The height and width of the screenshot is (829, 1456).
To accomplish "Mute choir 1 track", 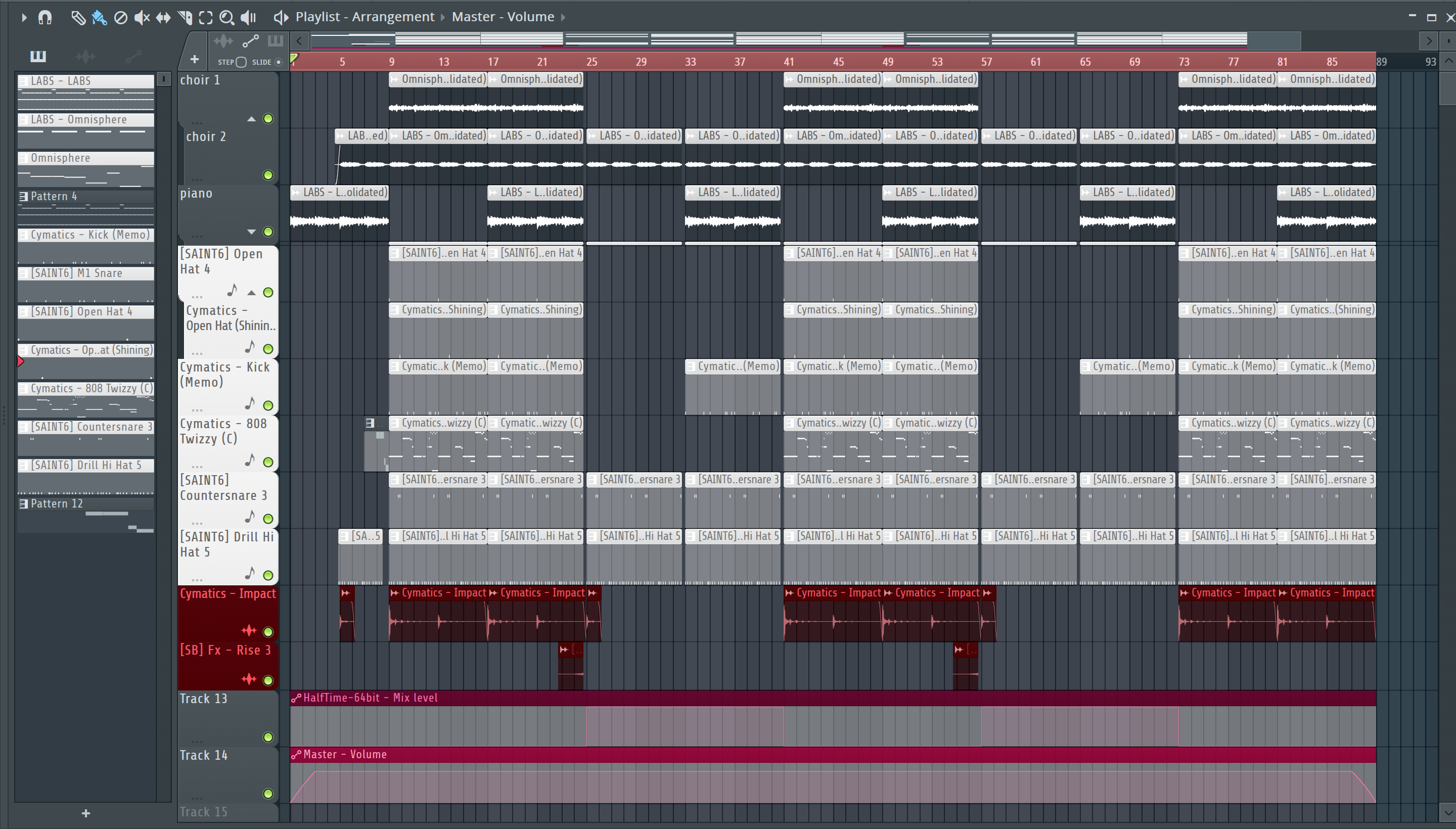I will [x=268, y=119].
